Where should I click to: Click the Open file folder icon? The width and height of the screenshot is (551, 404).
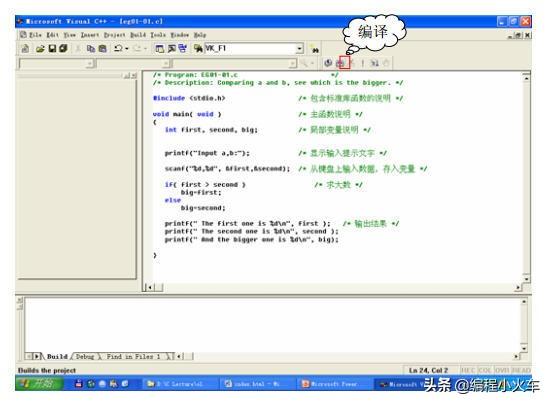coord(40,48)
